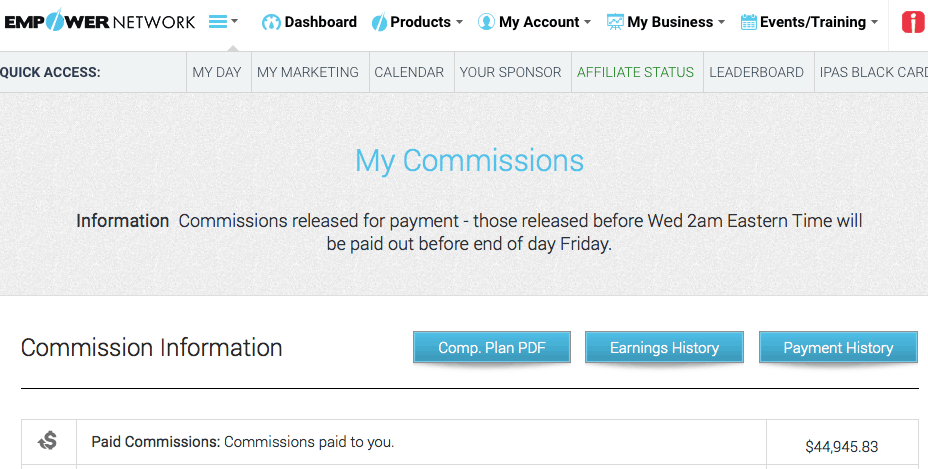Click the Empower Network logo
The width and height of the screenshot is (928, 469).
point(99,22)
